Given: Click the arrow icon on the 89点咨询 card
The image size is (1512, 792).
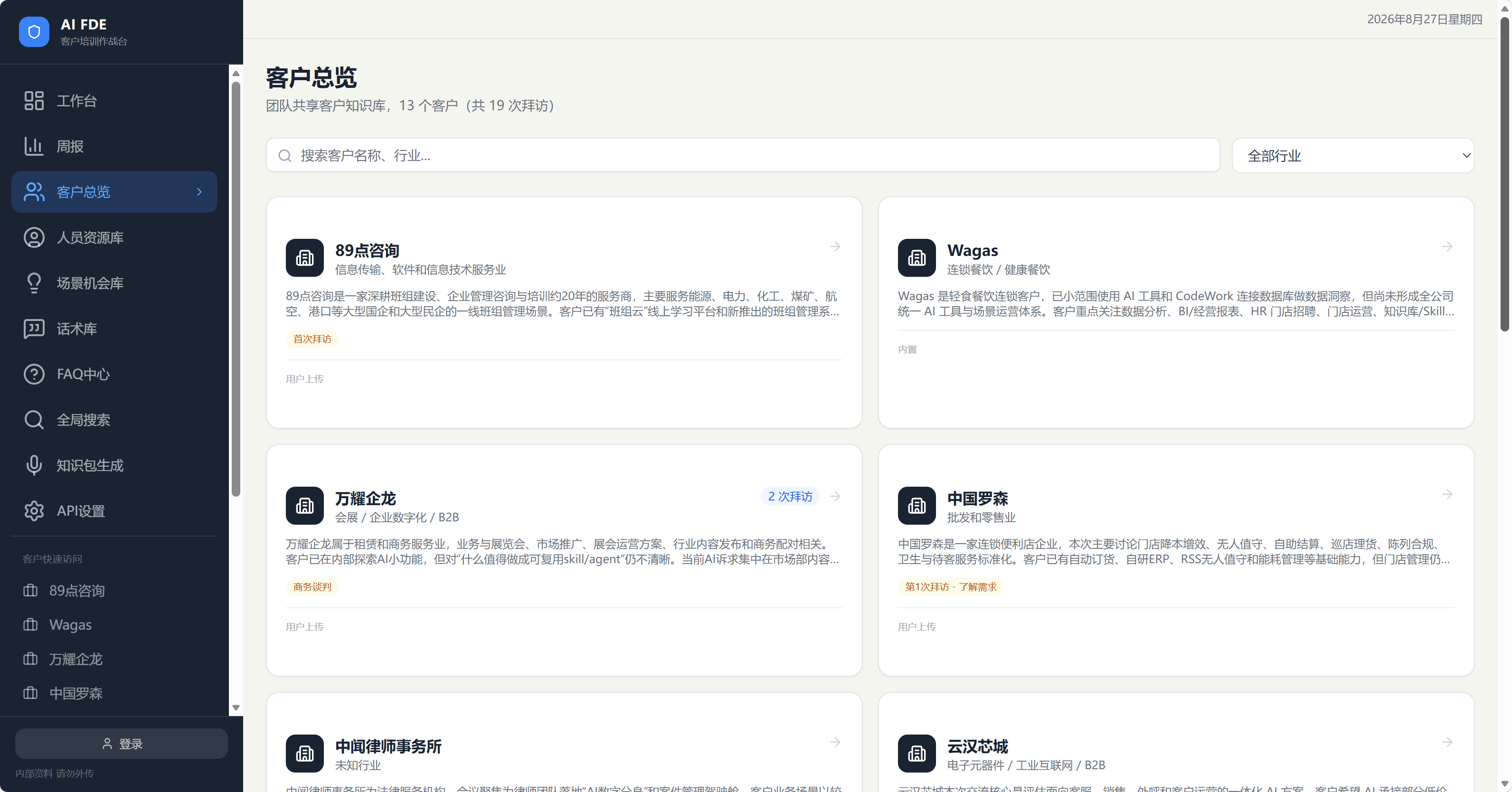Looking at the screenshot, I should [x=835, y=246].
